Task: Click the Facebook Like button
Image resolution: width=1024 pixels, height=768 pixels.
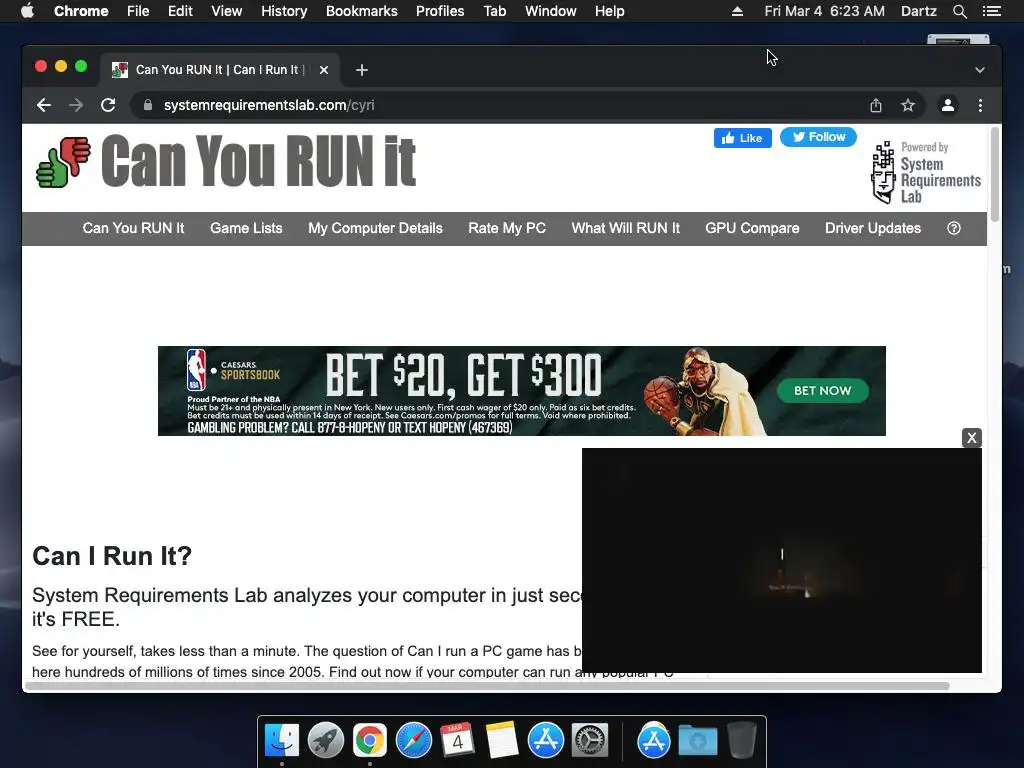Action: click(x=743, y=138)
